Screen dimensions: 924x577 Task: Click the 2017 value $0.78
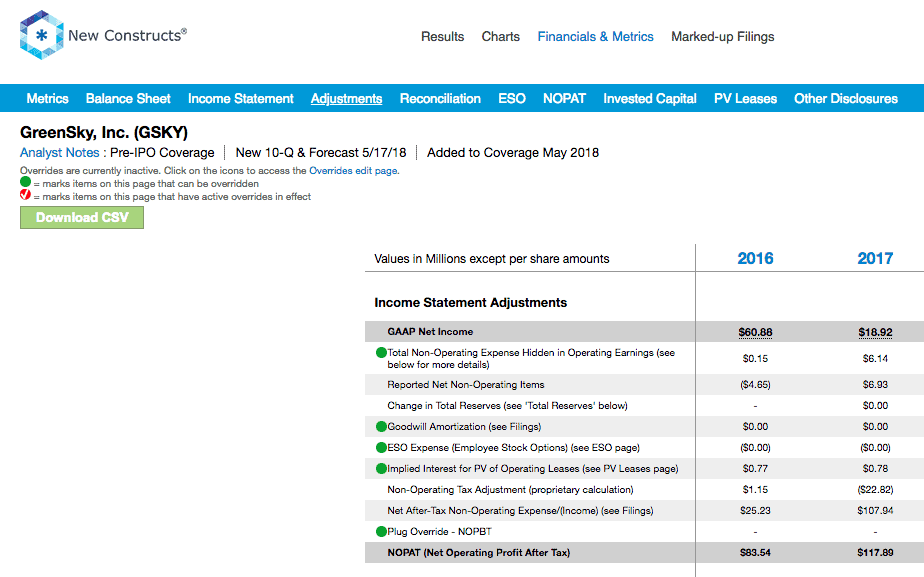tap(875, 469)
